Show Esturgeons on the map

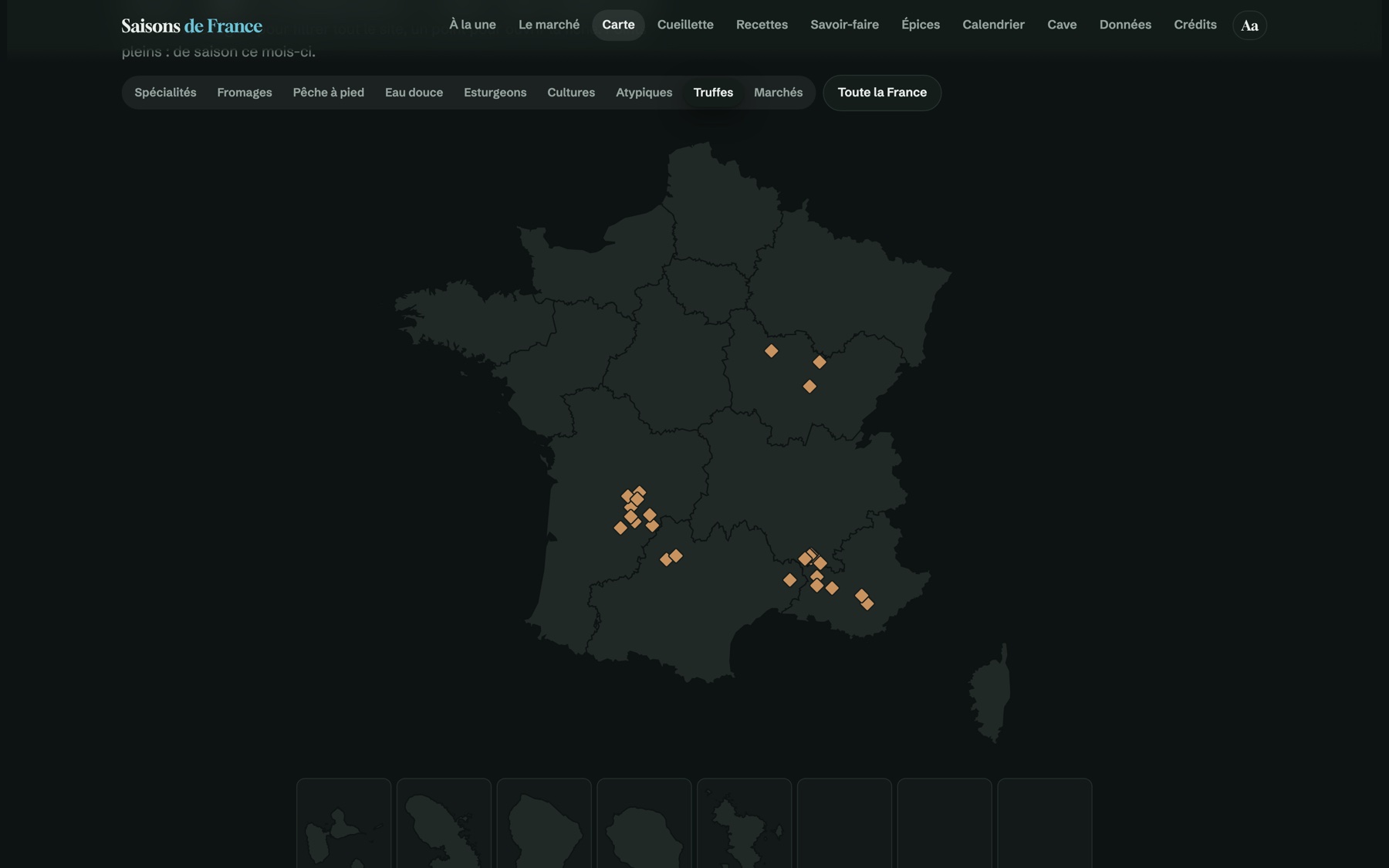(x=495, y=93)
